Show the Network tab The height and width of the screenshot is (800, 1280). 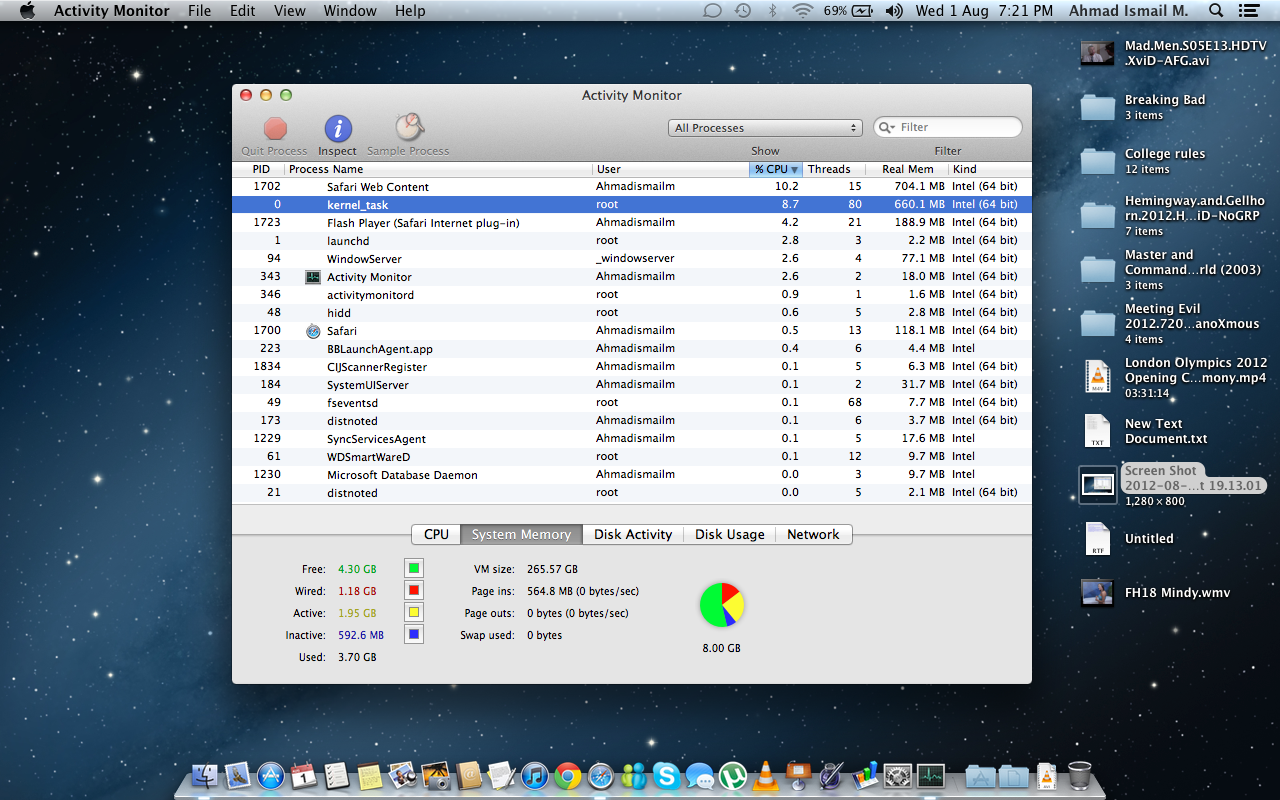pos(813,535)
